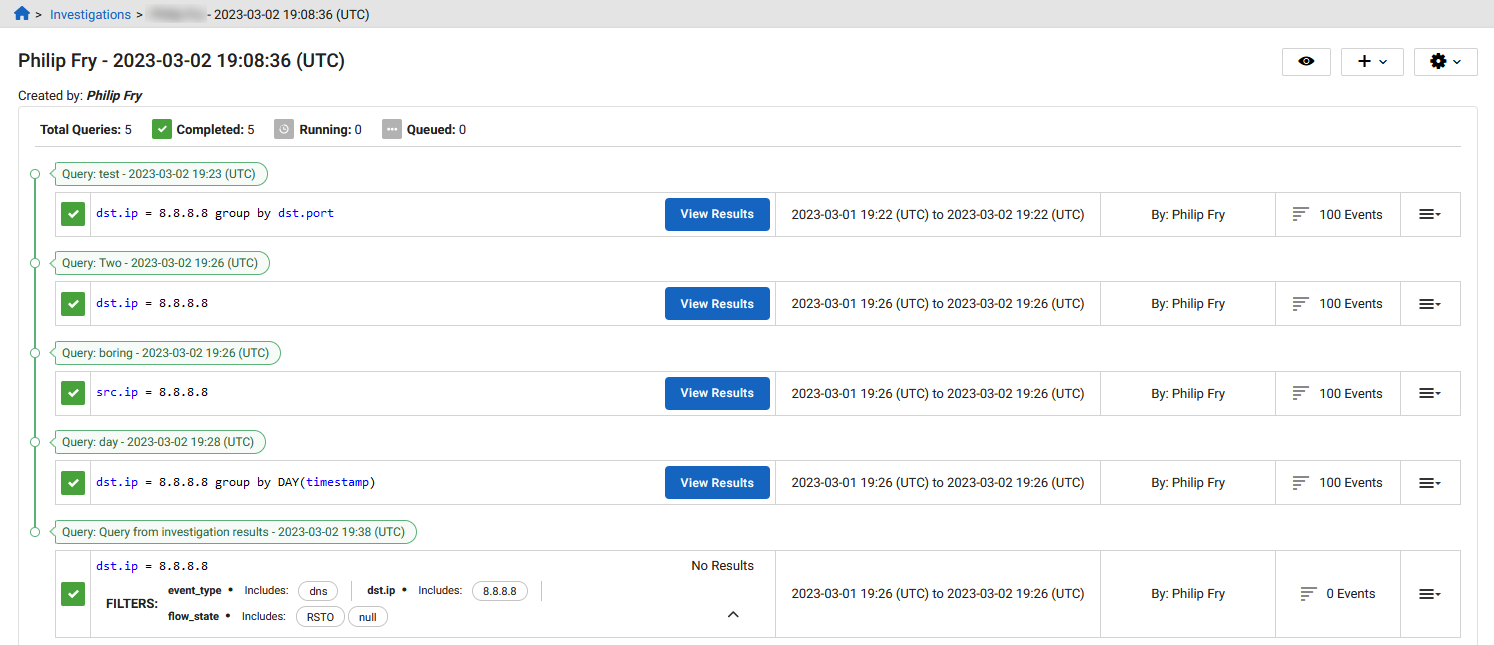The image size is (1494, 645).
Task: Select the dns filter chip
Action: tap(319, 591)
